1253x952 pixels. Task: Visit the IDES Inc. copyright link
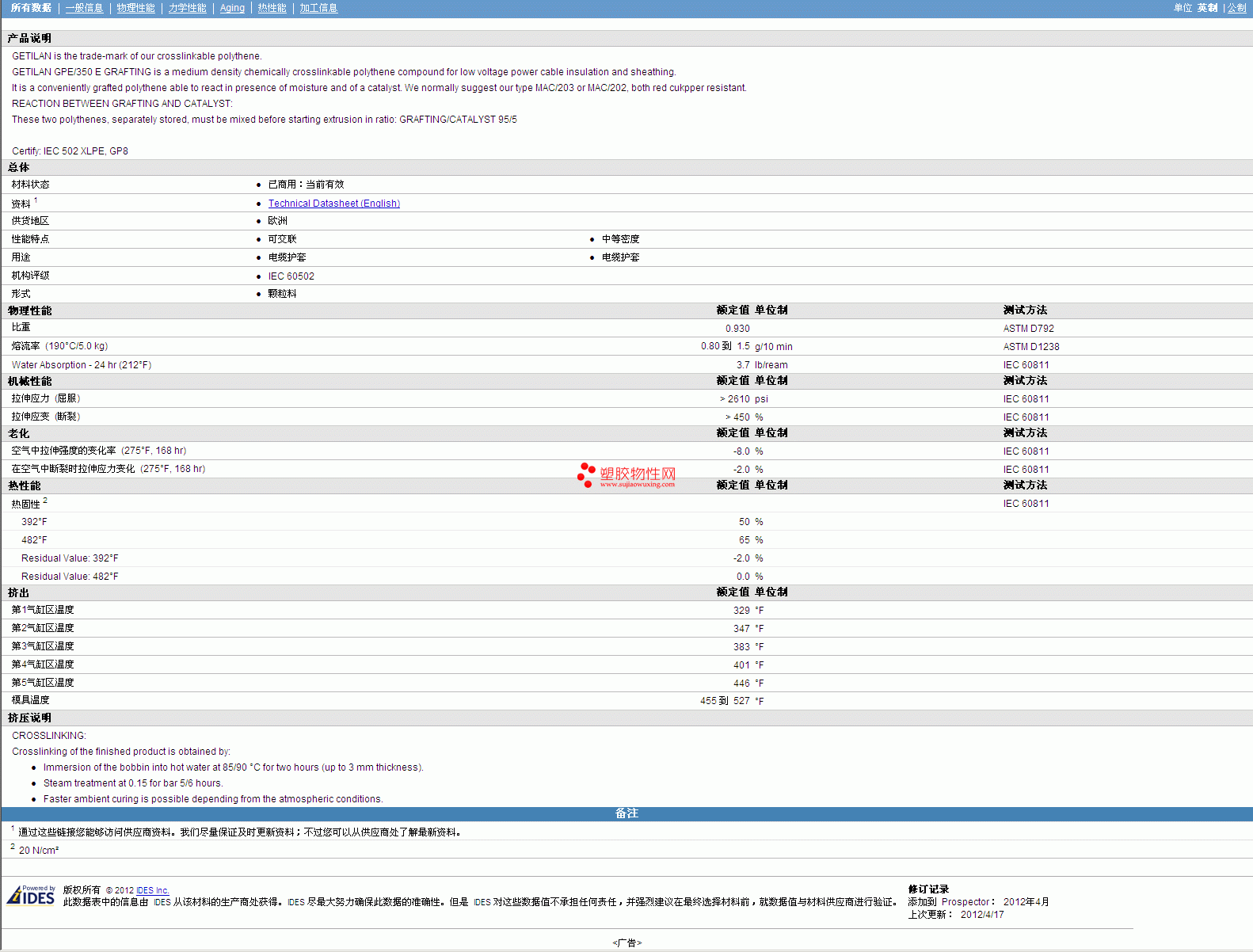152,890
